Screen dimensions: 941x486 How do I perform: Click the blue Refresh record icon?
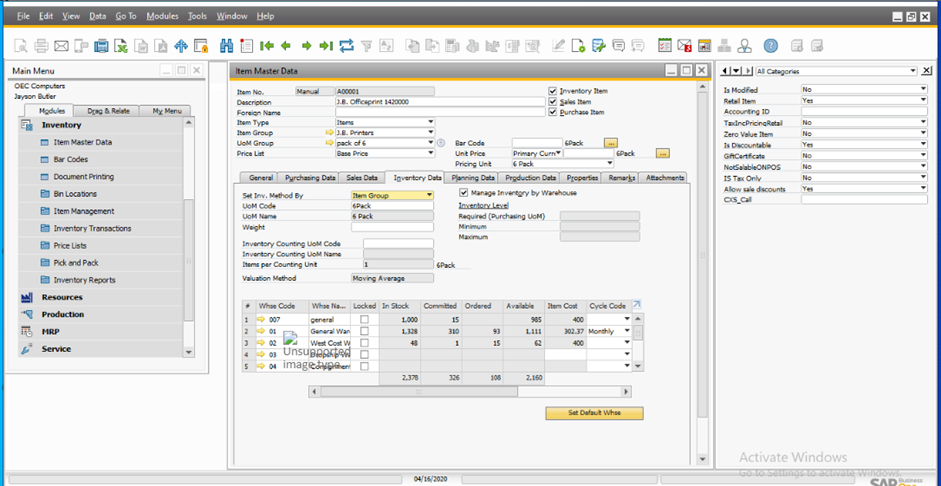346,46
